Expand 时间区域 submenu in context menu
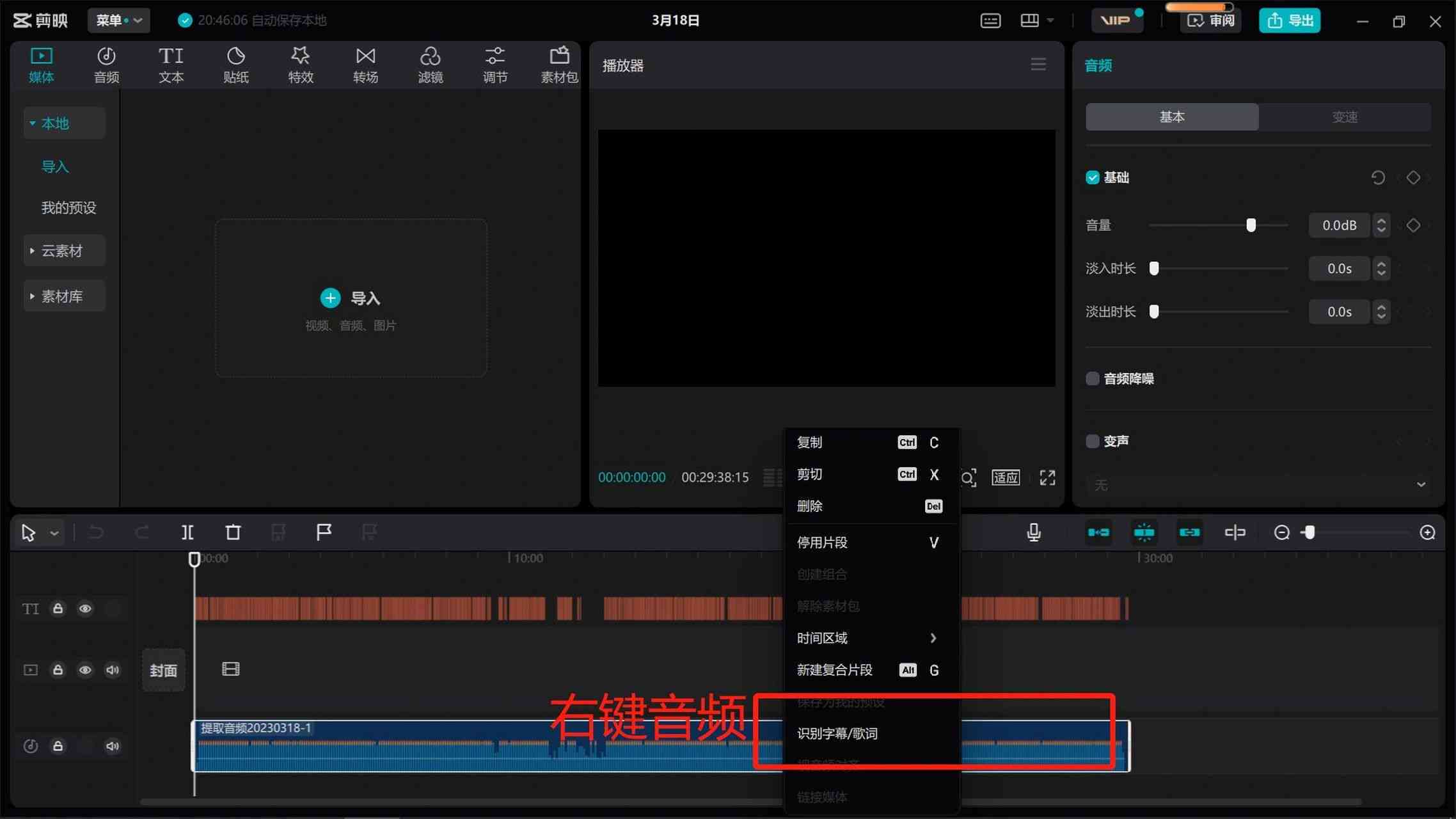The width and height of the screenshot is (1456, 819). click(866, 637)
